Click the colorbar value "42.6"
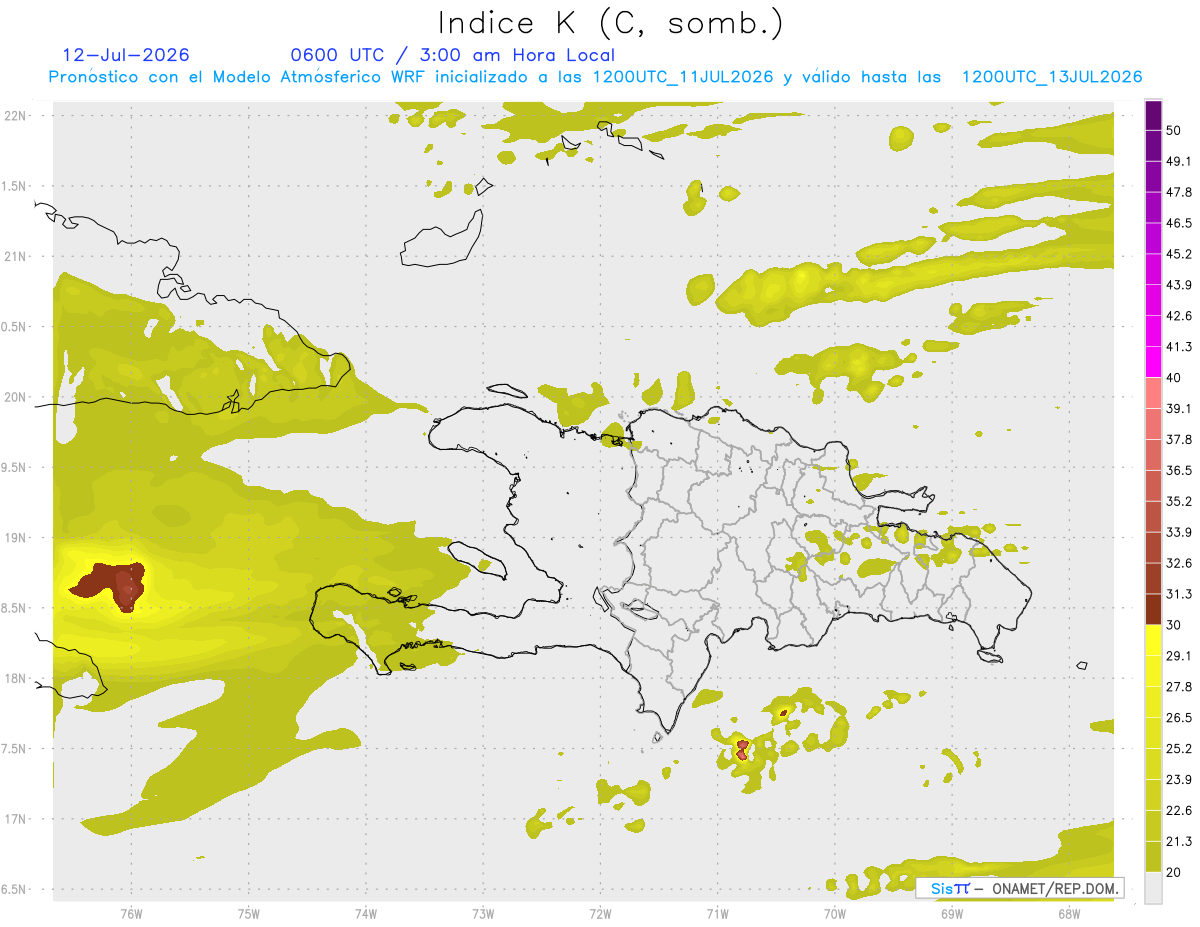 [1179, 317]
